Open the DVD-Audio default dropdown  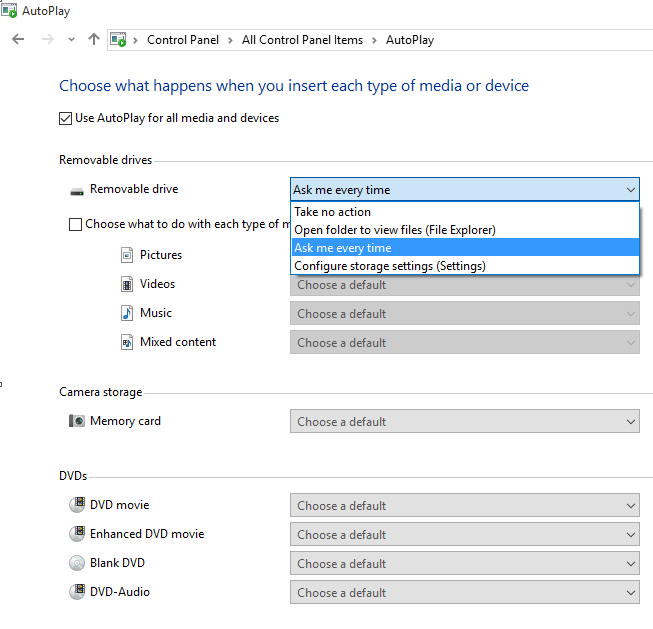click(464, 593)
